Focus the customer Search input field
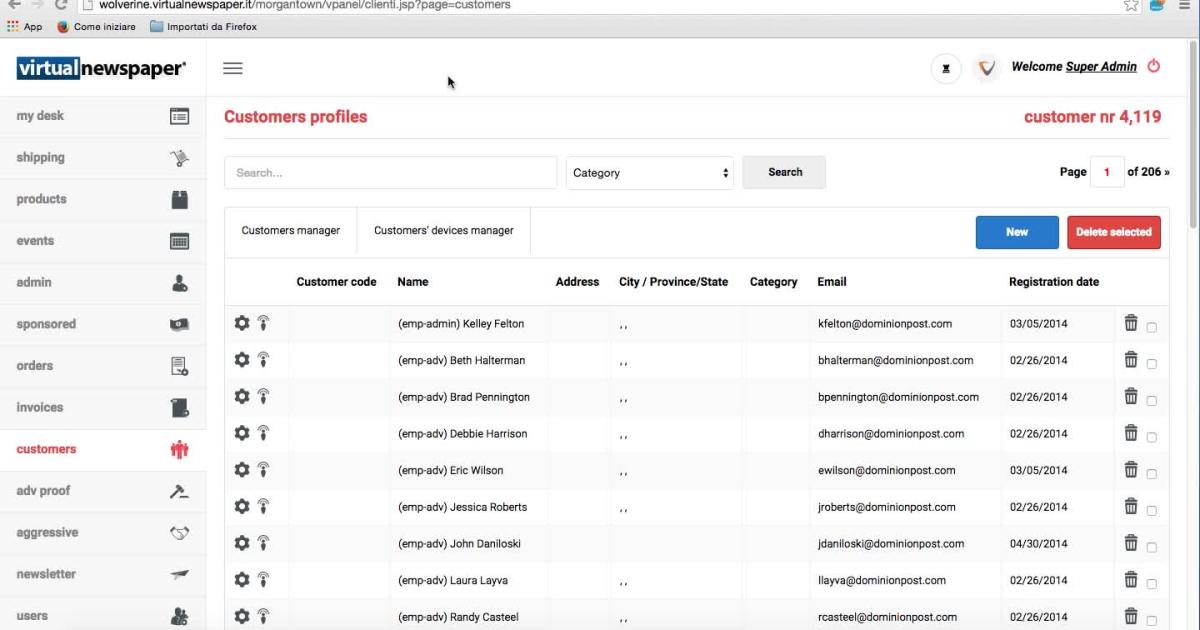Viewport: 1200px width, 630px height. pos(390,173)
